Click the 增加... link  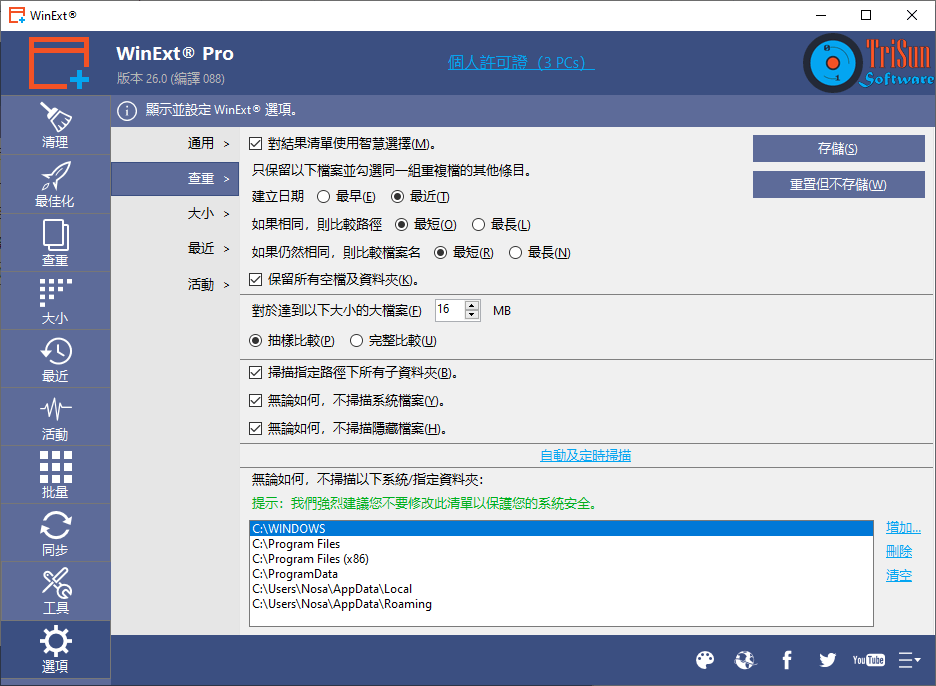(x=903, y=528)
